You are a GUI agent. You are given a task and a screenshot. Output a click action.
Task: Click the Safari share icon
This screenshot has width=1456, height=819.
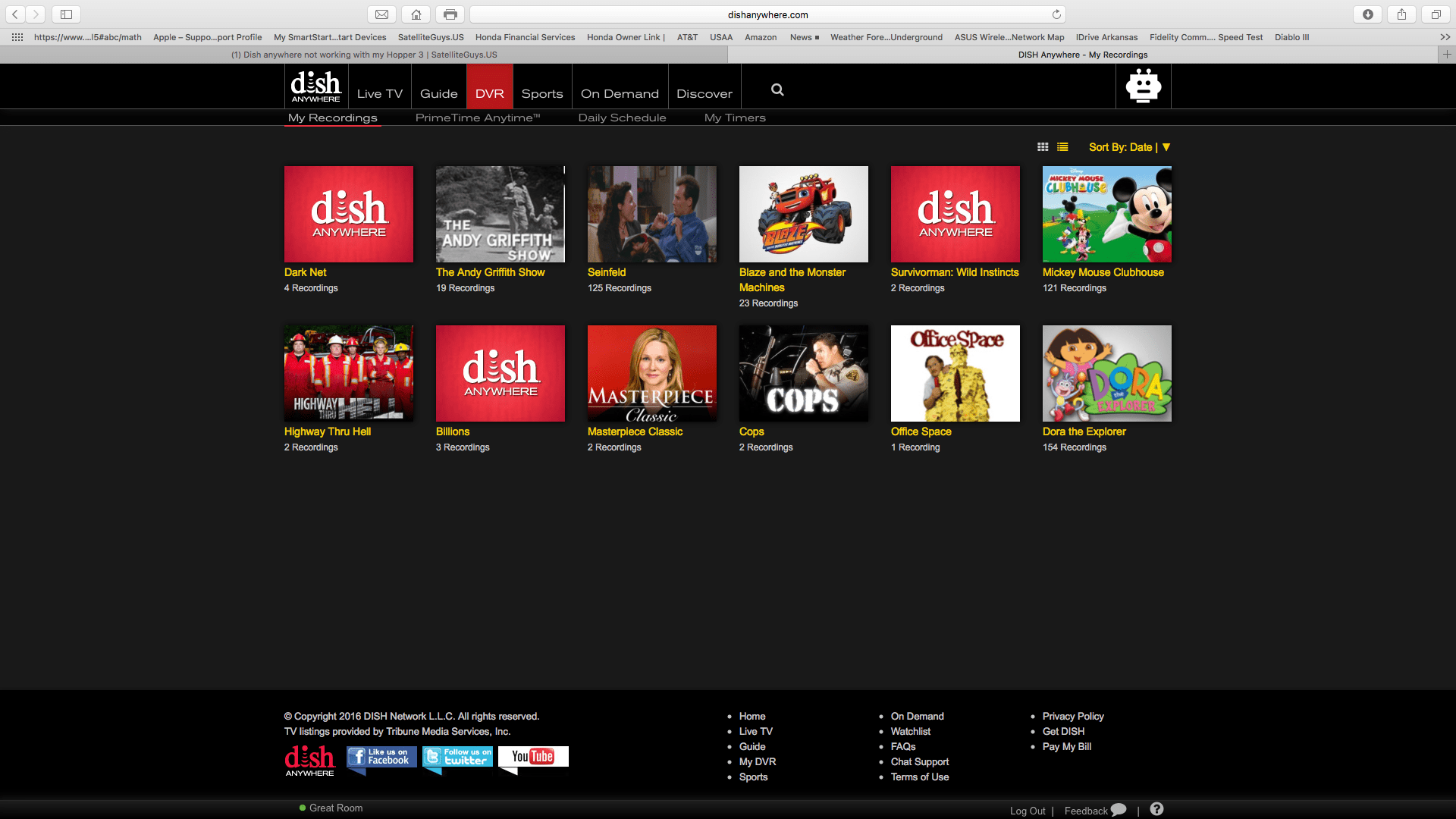[1401, 14]
